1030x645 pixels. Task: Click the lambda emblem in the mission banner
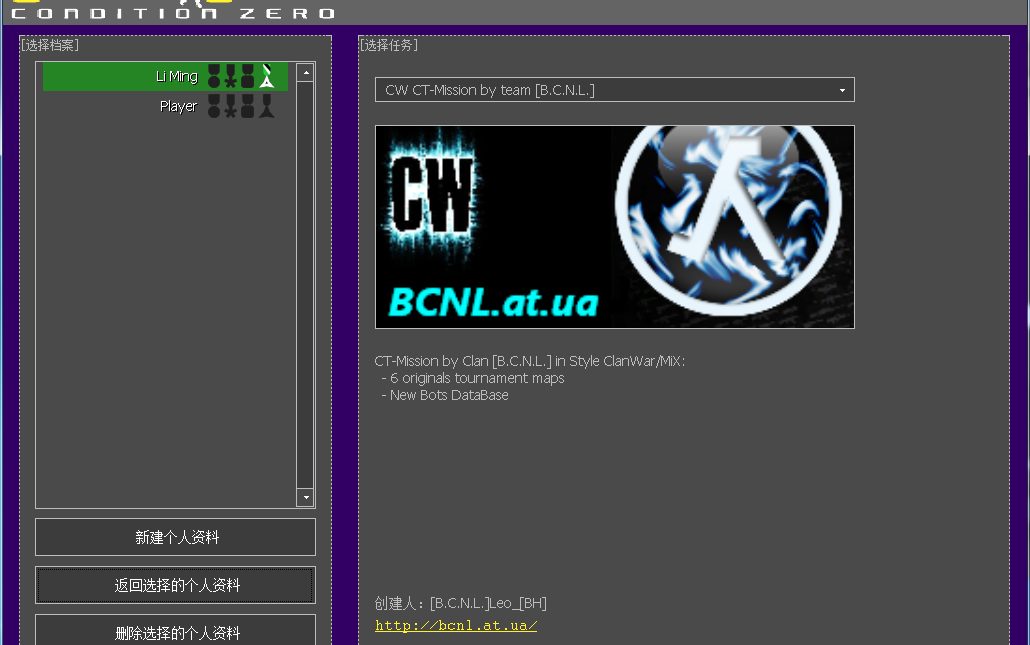(731, 220)
